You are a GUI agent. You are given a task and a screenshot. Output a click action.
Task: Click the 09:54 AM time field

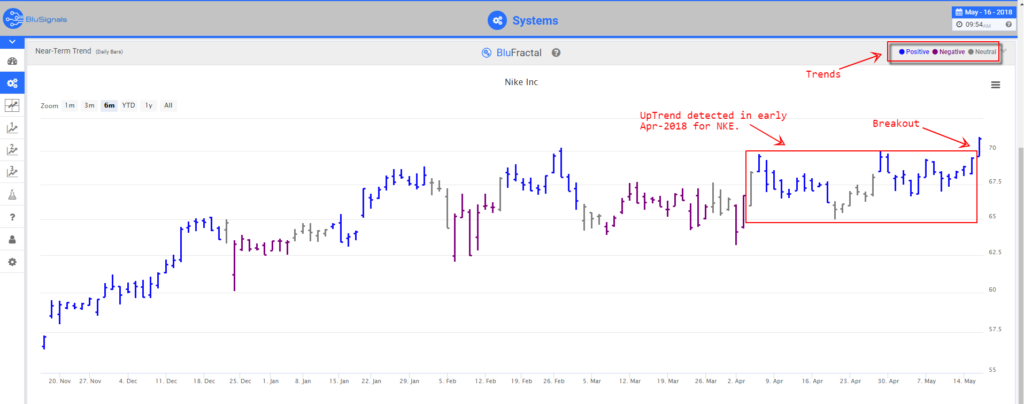[x=983, y=25]
